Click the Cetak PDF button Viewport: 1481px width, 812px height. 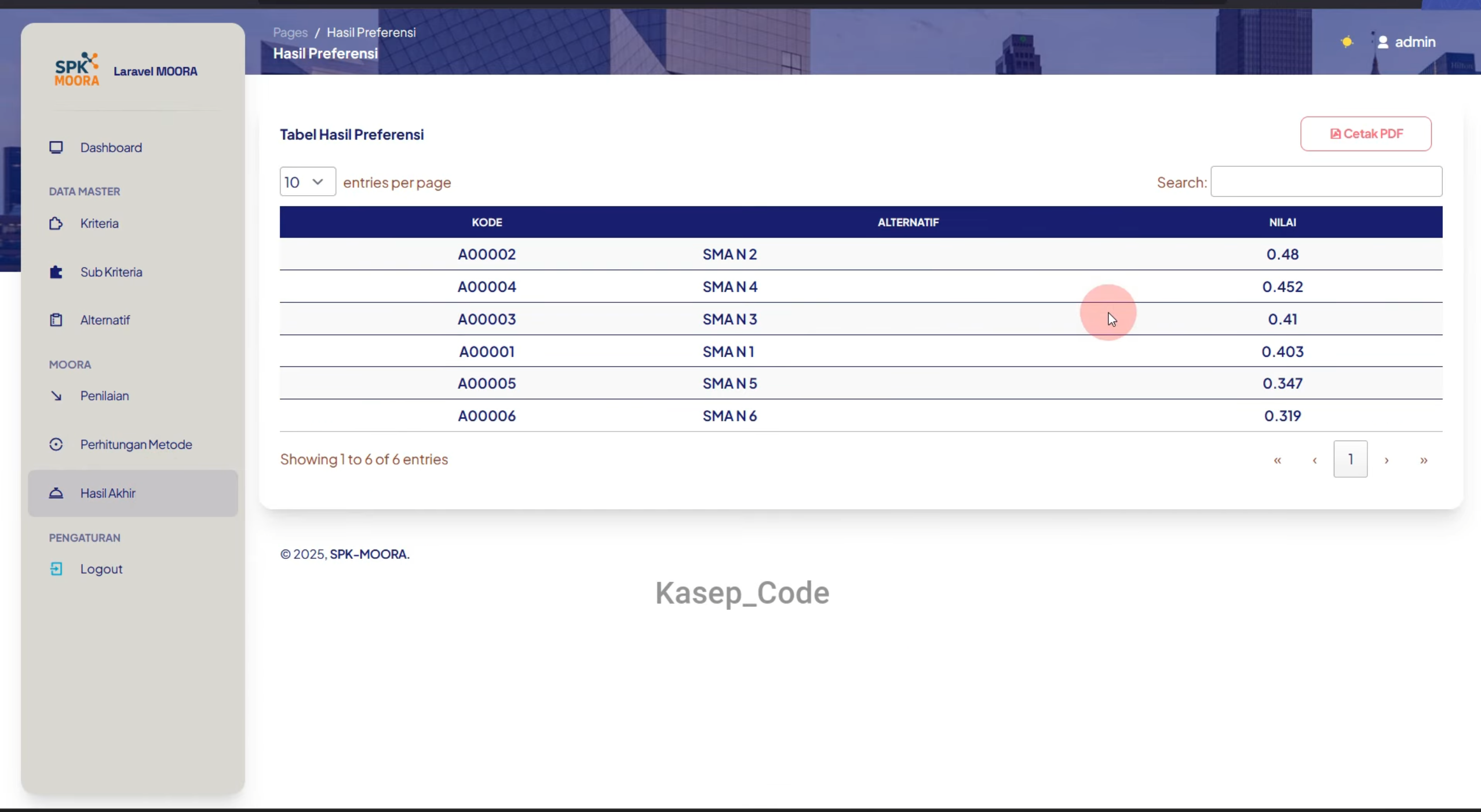tap(1366, 134)
